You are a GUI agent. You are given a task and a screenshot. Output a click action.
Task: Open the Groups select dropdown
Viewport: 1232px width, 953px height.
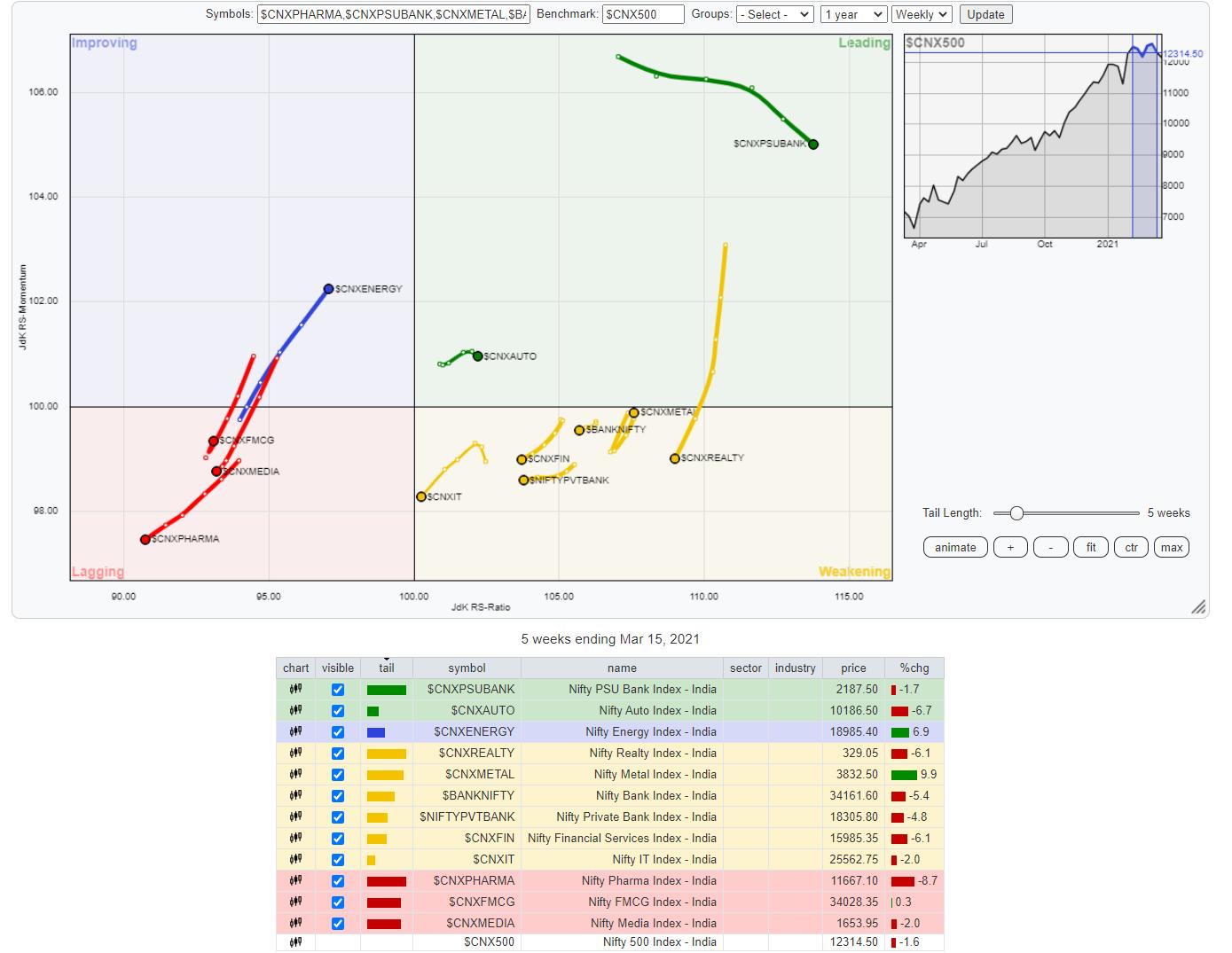point(774,14)
